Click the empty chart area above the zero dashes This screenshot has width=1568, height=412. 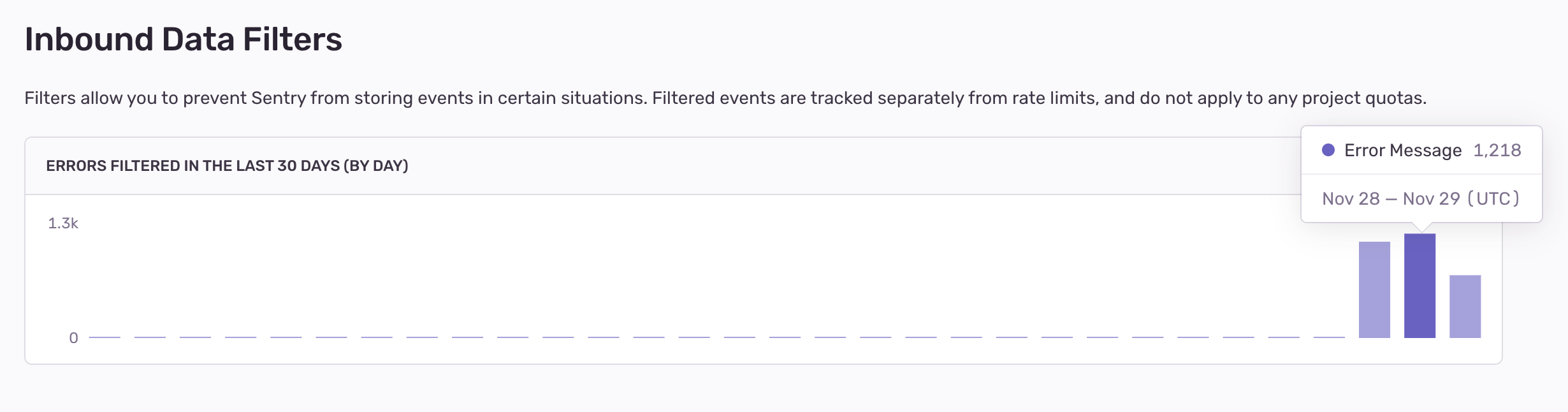(x=701, y=274)
